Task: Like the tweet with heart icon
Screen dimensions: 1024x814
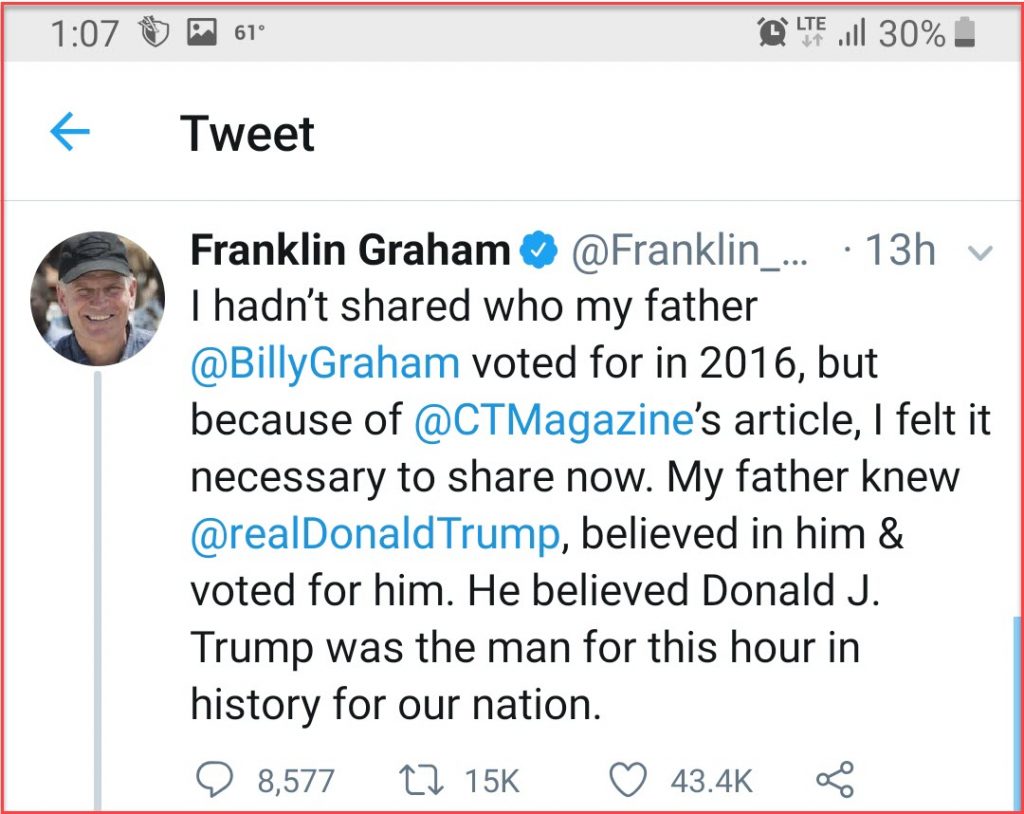Action: click(628, 780)
